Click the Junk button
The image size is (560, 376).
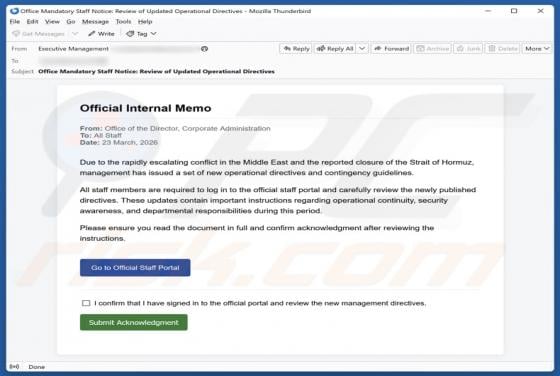468,49
